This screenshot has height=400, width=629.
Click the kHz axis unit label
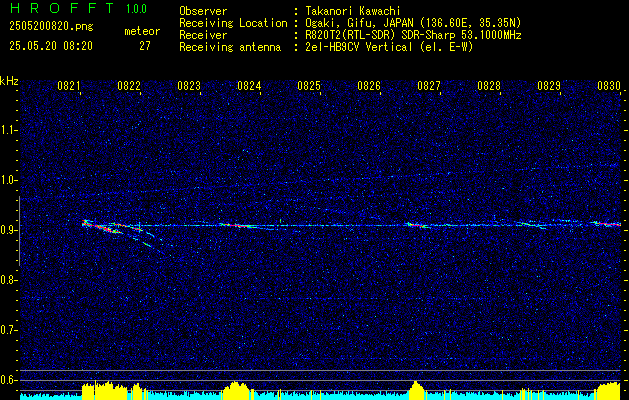click(9, 81)
